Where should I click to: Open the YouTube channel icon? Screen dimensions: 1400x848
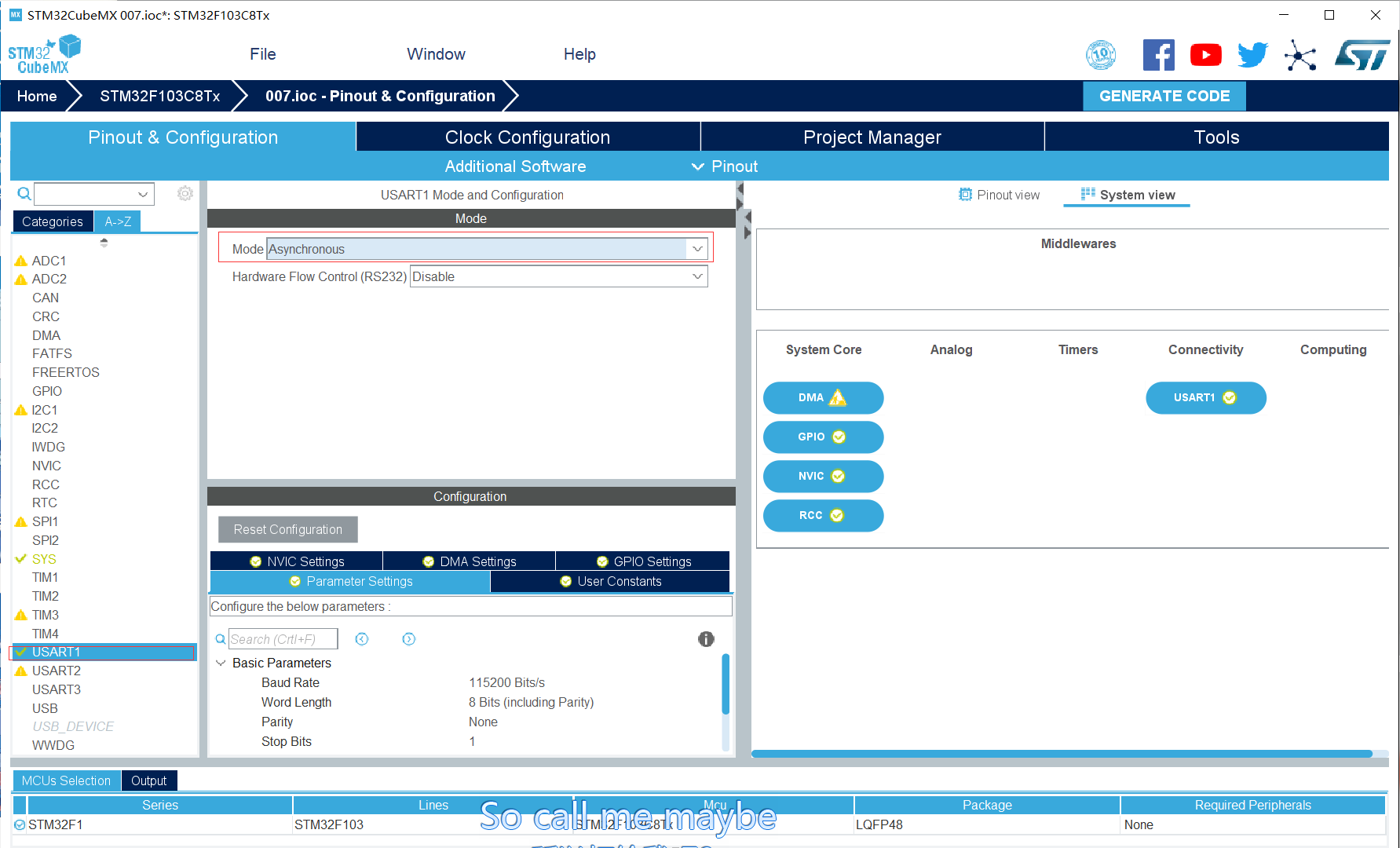1205,55
